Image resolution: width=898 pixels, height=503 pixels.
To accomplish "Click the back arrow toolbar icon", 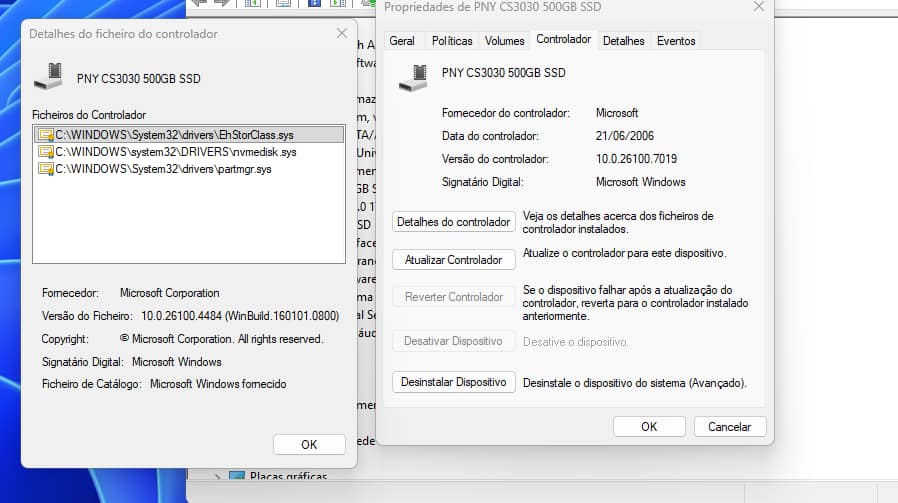I will 199,3.
